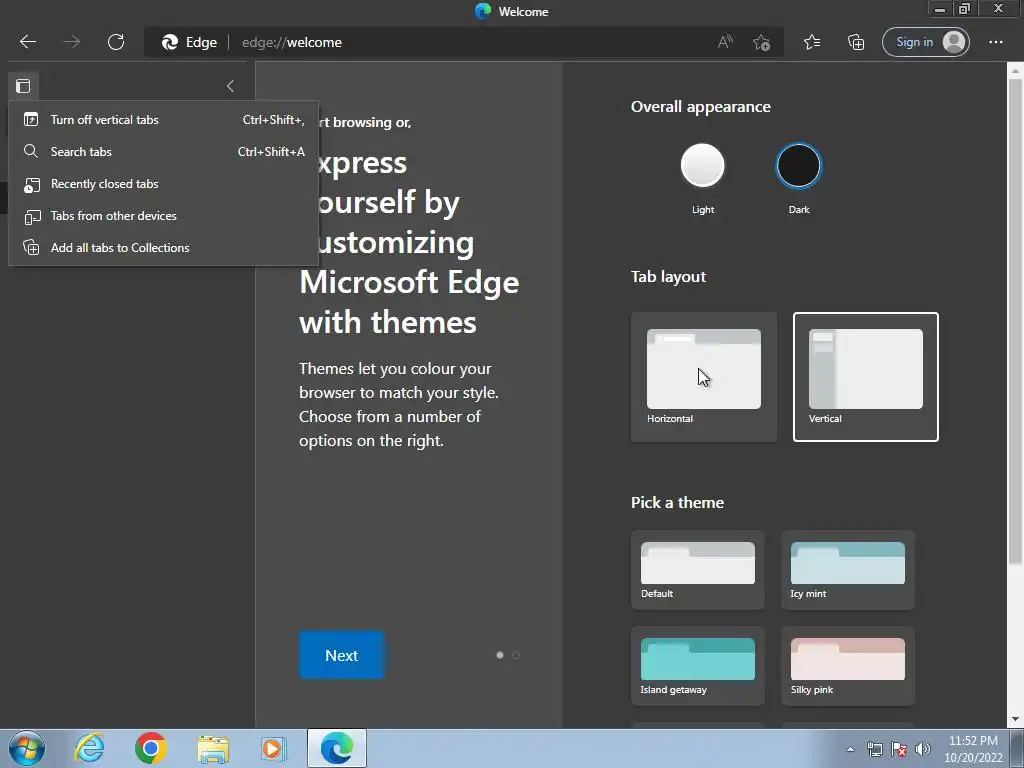
Task: Open the Read aloud icon in the address bar
Action: pyautogui.click(x=725, y=42)
